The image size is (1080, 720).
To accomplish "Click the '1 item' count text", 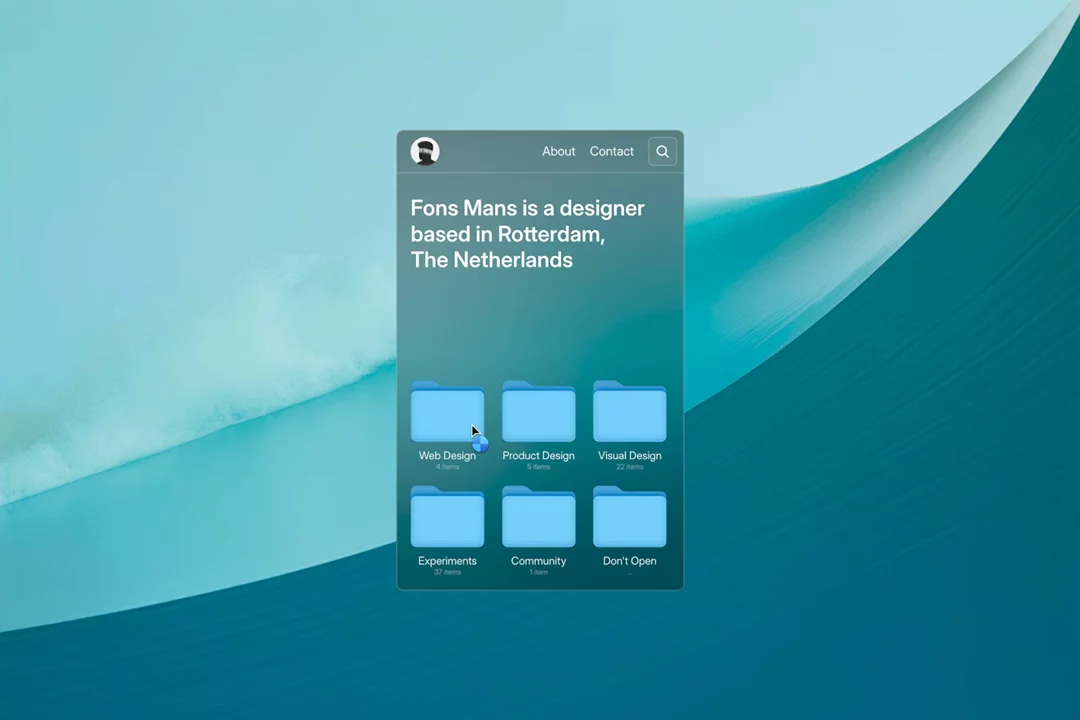I will pyautogui.click(x=539, y=573).
